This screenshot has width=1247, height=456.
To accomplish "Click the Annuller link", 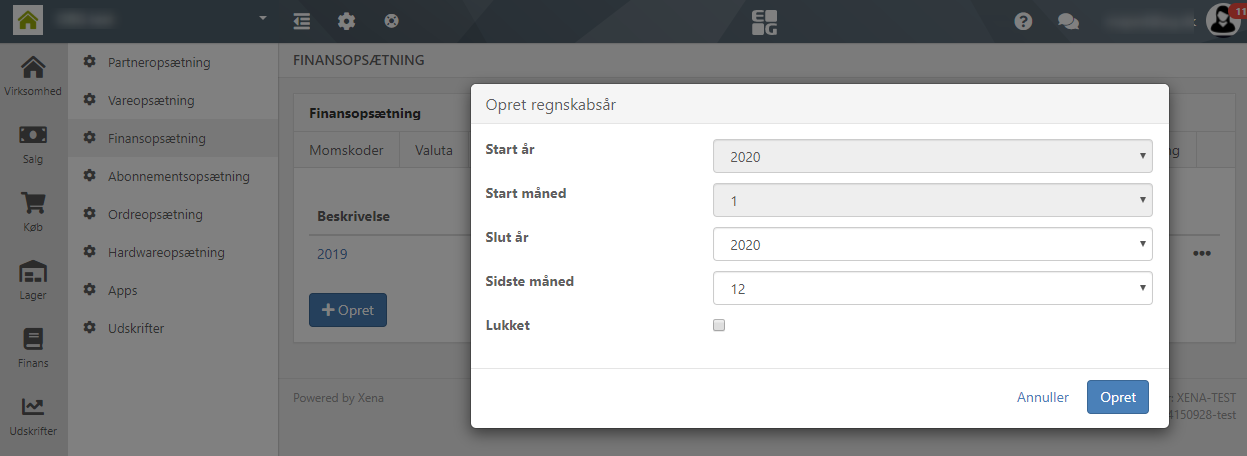I will tap(1043, 397).
